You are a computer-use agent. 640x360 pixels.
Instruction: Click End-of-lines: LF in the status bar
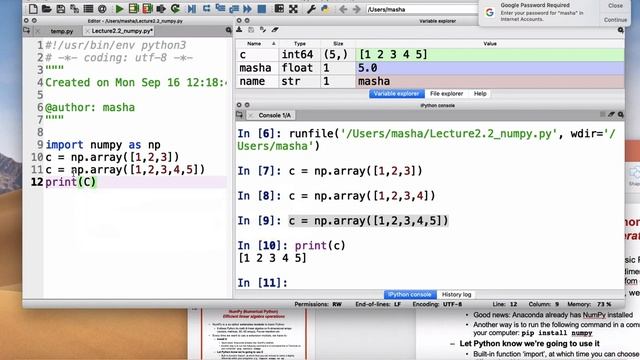click(378, 304)
